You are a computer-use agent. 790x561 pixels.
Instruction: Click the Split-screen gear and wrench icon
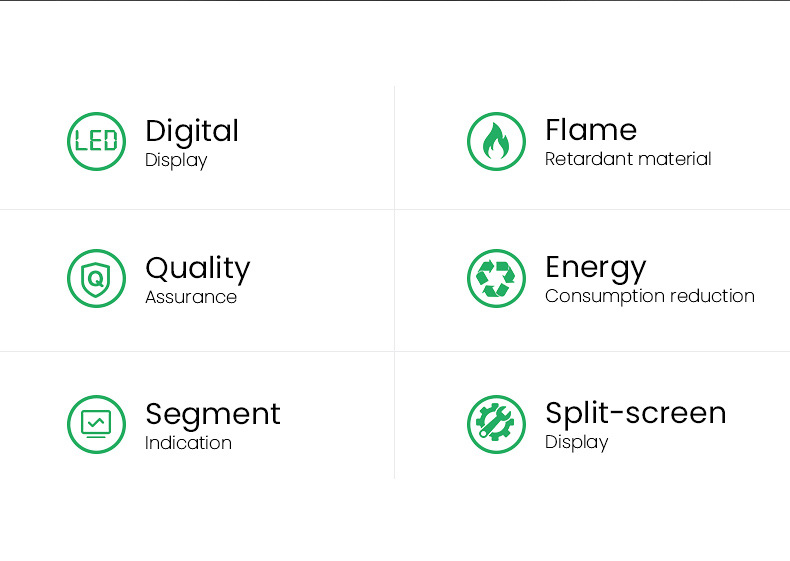pyautogui.click(x=496, y=424)
